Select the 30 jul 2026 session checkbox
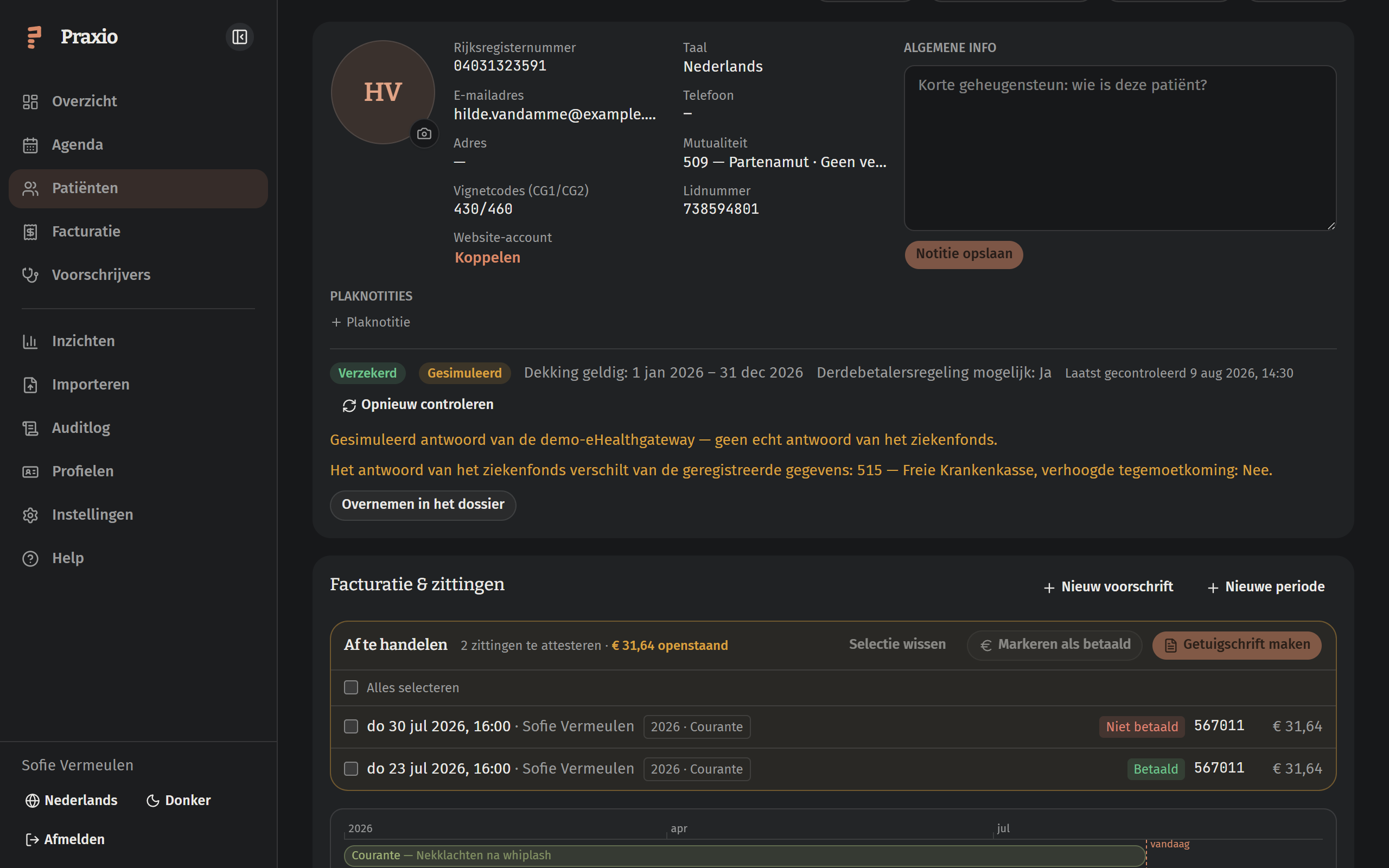Image resolution: width=1389 pixels, height=868 pixels. (351, 726)
